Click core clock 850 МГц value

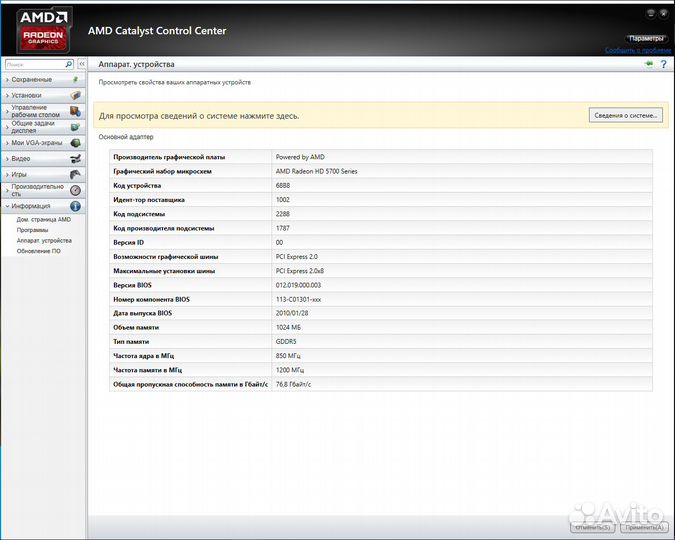coord(288,356)
